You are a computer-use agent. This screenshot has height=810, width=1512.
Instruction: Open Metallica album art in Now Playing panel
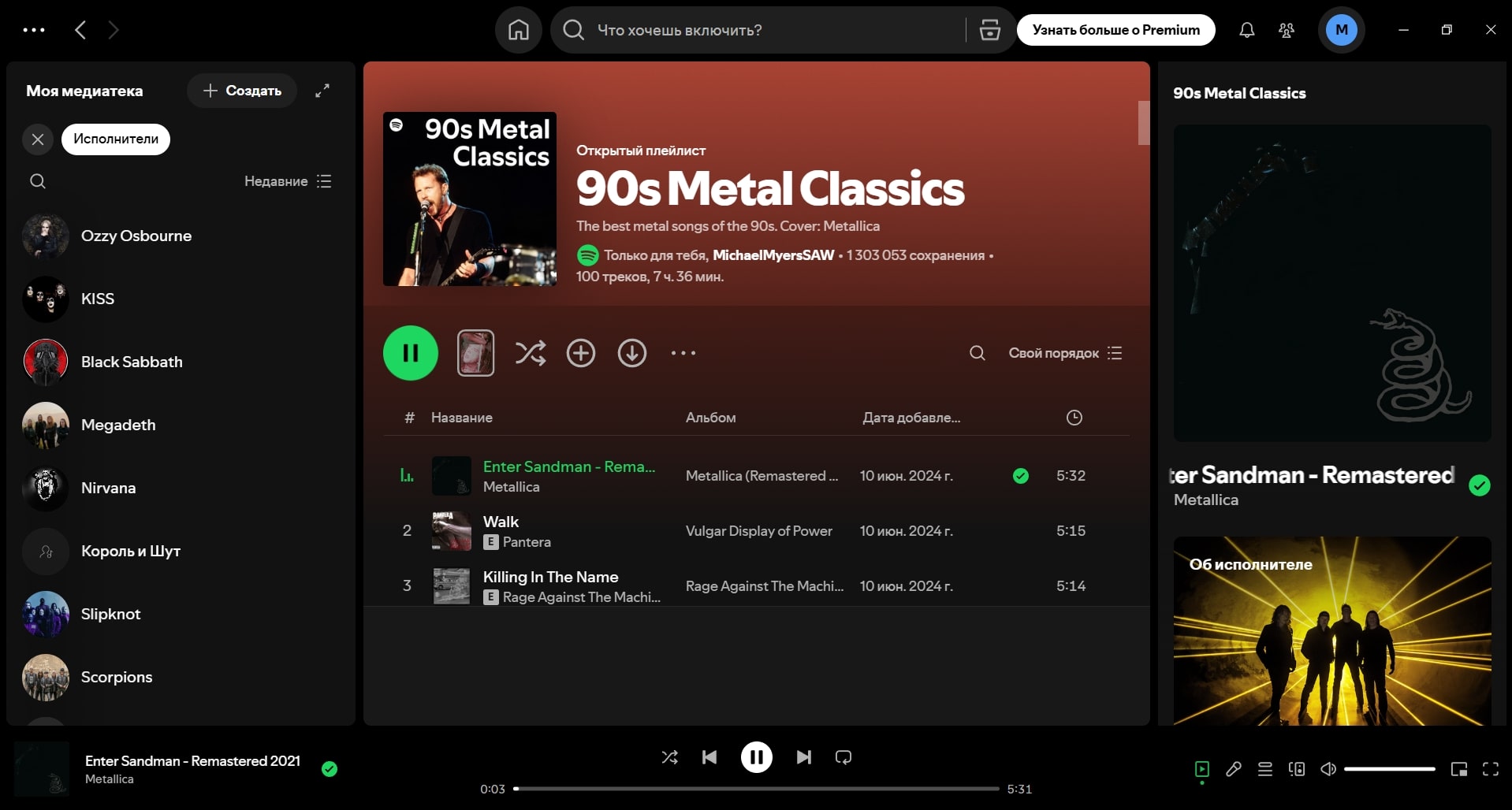pos(1331,283)
